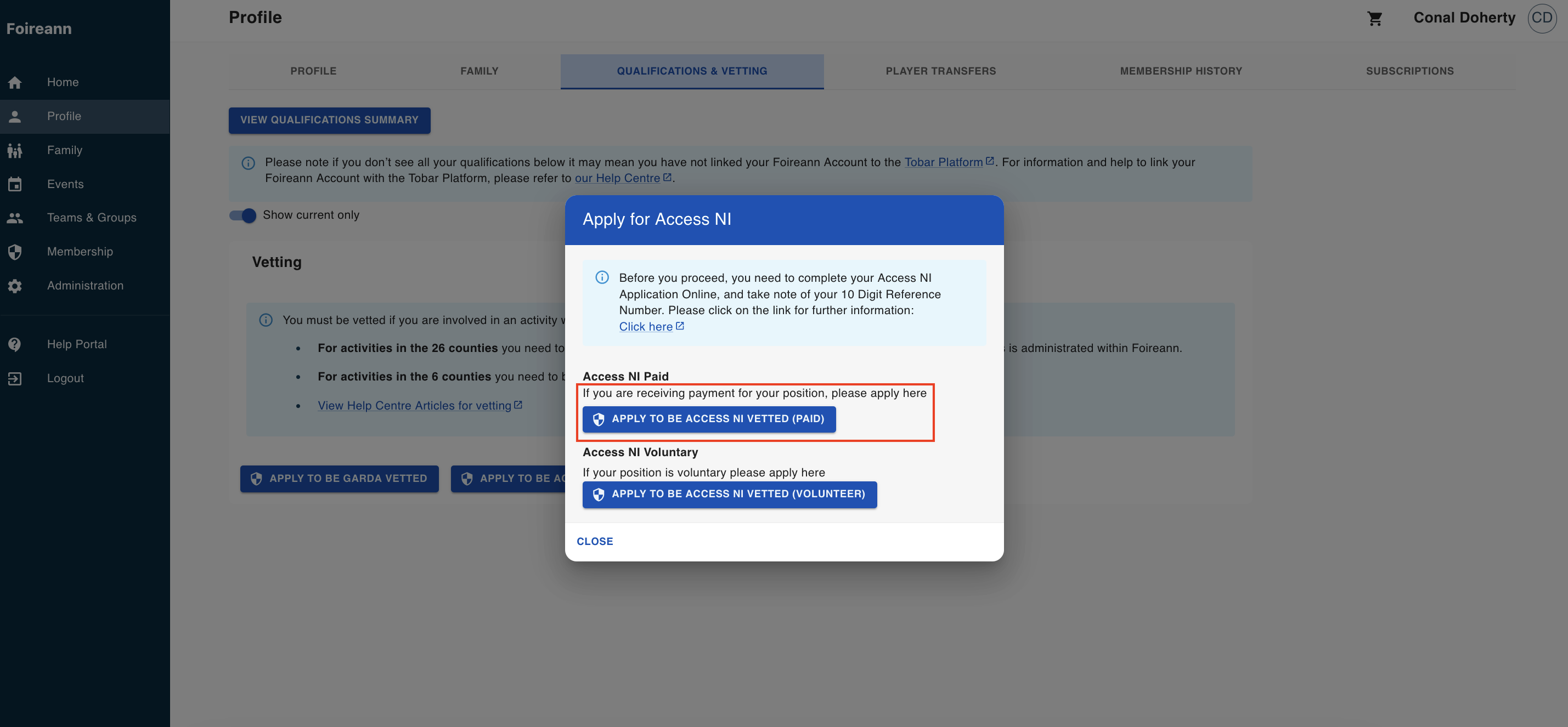Click the Membership shield icon
1568x727 pixels.
(x=15, y=252)
